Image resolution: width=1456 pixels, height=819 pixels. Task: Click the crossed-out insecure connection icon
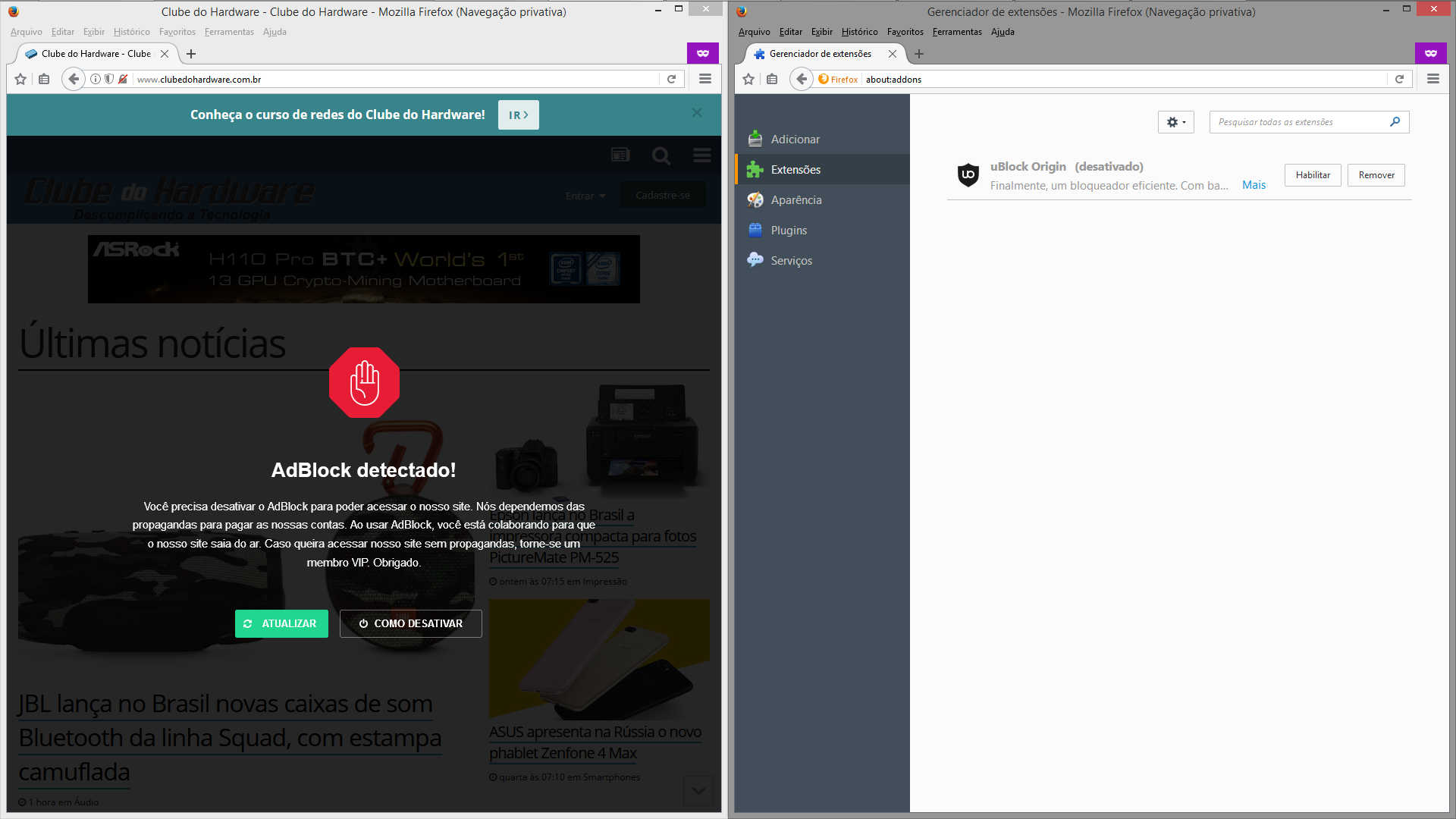click(123, 79)
